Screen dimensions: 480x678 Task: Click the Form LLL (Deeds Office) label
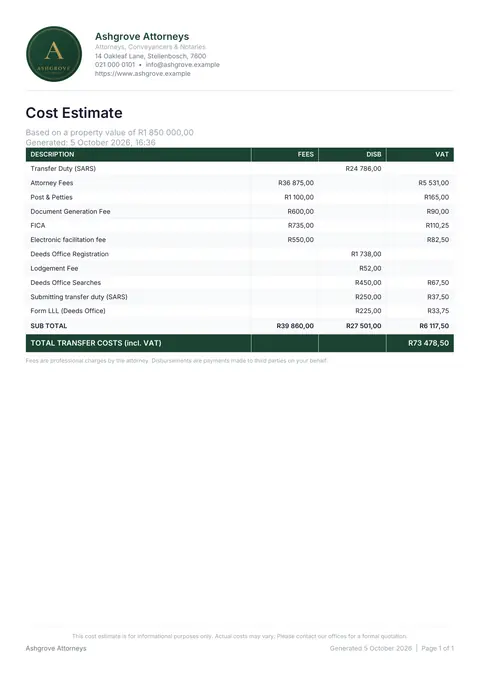tap(68, 310)
